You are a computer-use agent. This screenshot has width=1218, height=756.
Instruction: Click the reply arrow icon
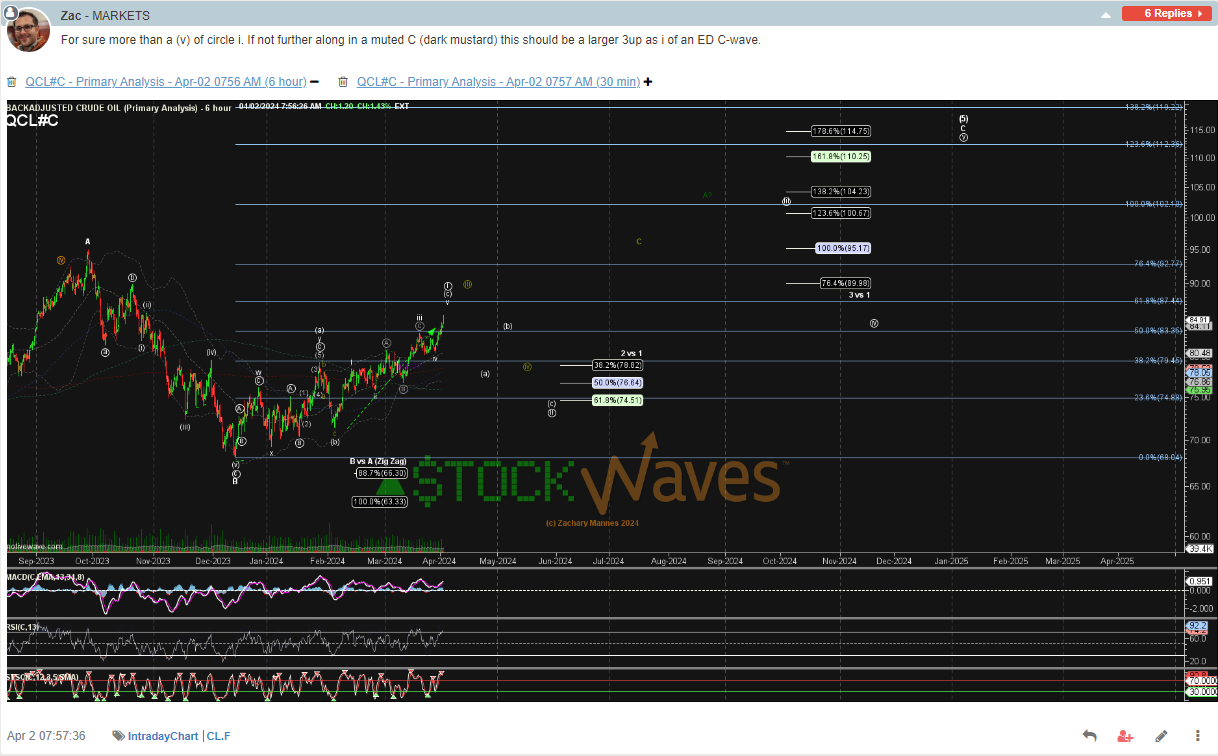point(1089,736)
